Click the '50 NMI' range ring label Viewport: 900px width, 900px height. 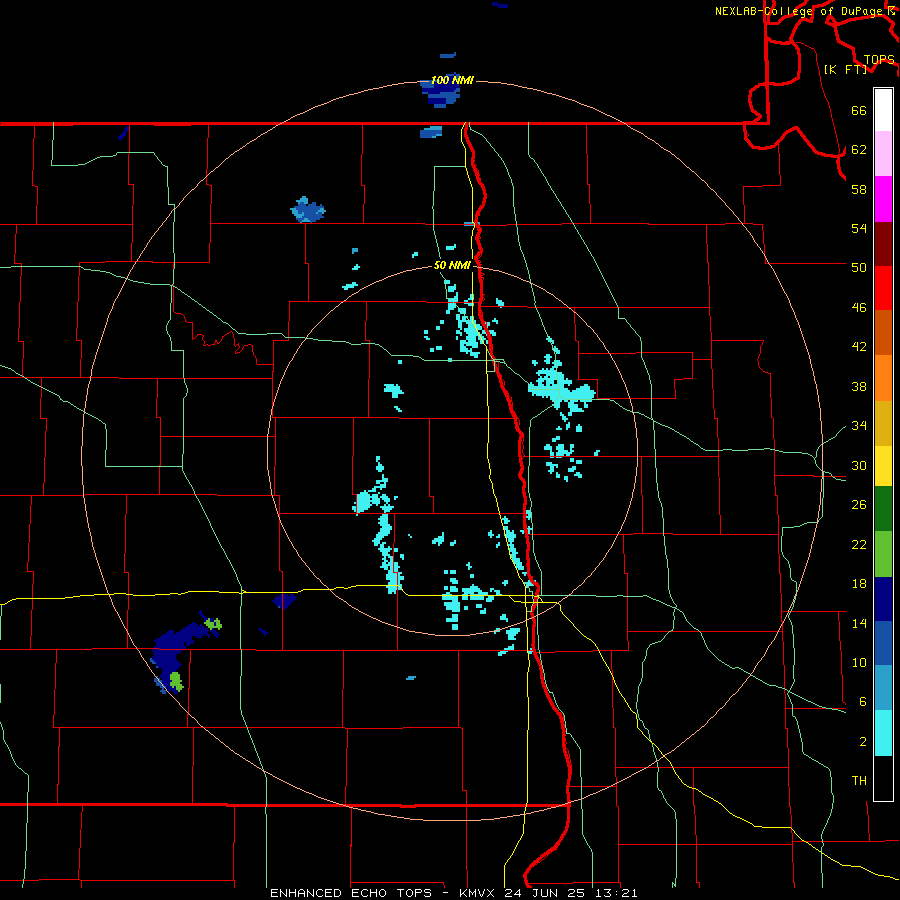pos(452,265)
